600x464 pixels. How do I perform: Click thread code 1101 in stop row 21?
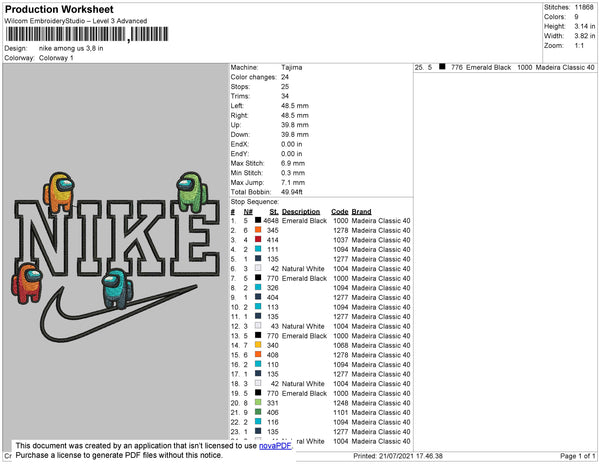pos(341,412)
